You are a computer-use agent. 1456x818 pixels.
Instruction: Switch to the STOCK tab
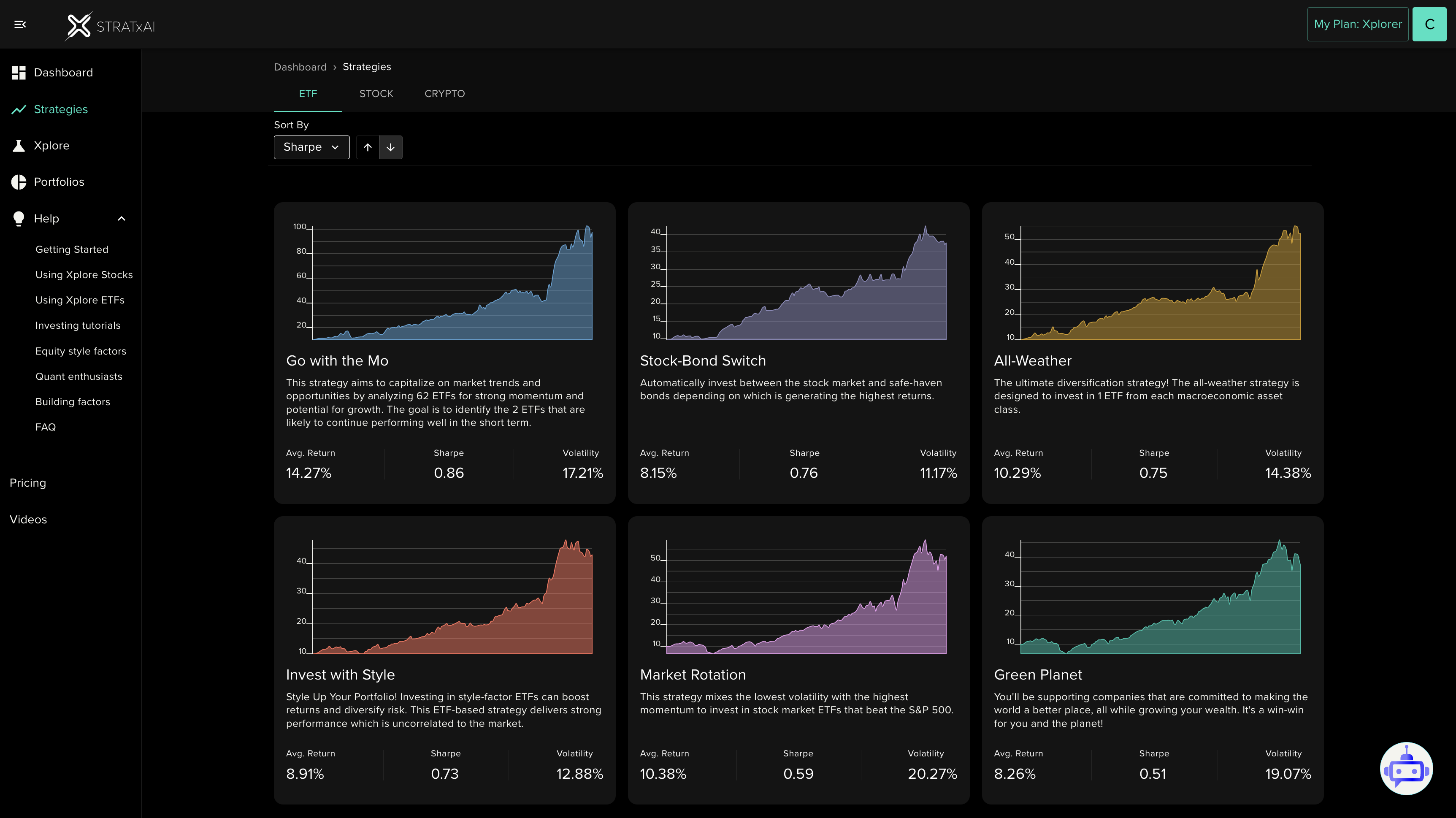[376, 94]
